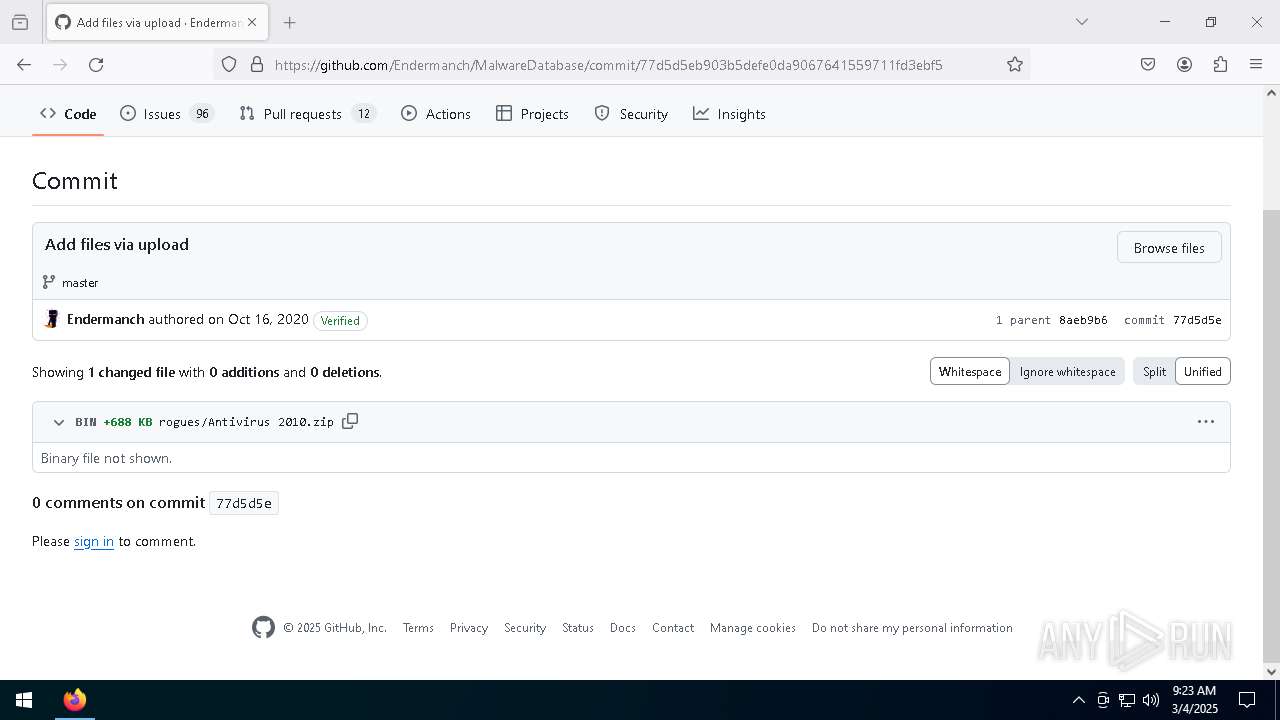Click the site security padlock icon
The height and width of the screenshot is (720, 1280).
pyautogui.click(x=257, y=65)
